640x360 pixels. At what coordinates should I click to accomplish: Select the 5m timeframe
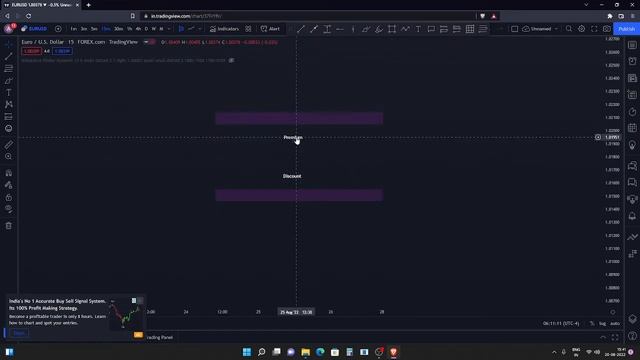click(x=94, y=29)
